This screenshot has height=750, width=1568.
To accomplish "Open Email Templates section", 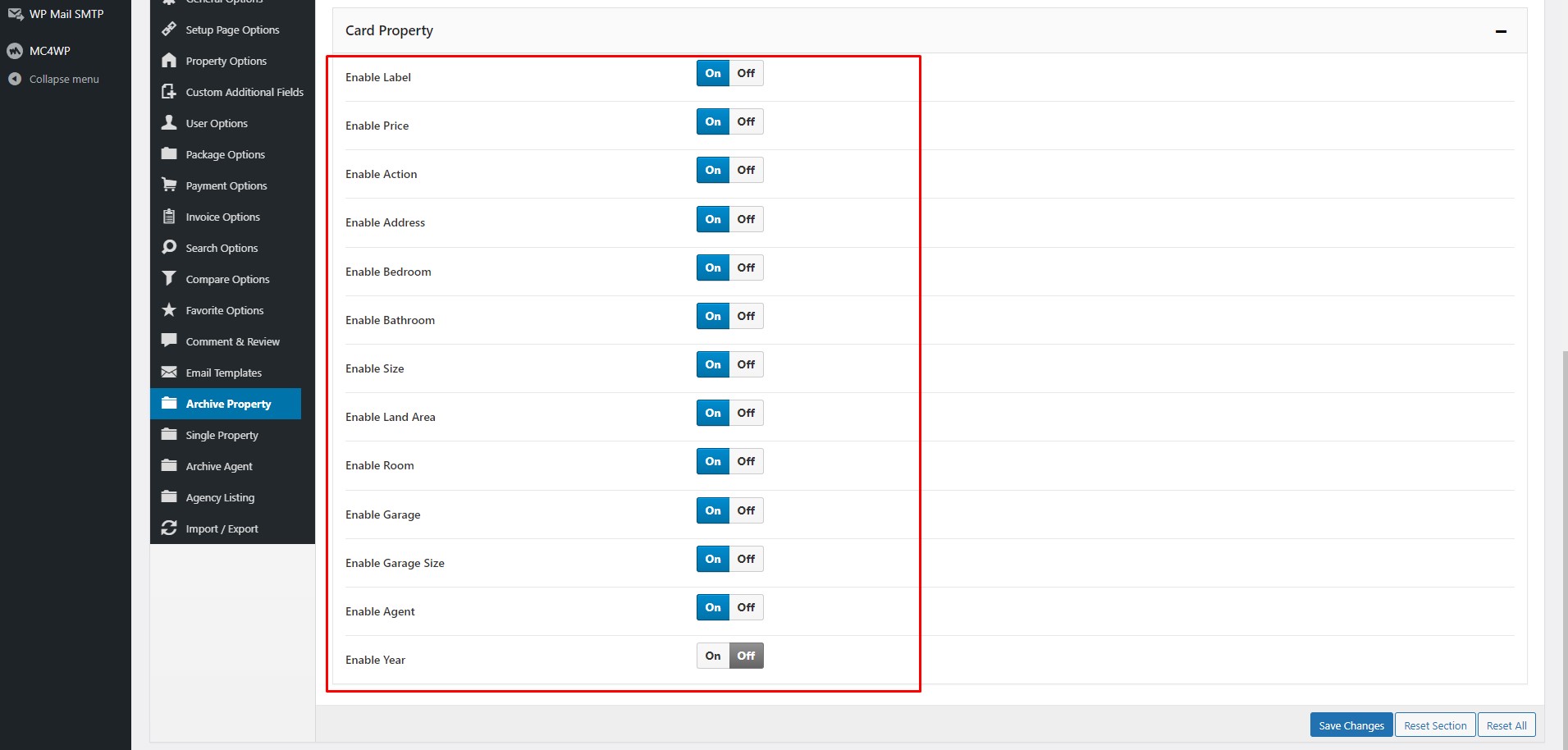I will (x=232, y=373).
